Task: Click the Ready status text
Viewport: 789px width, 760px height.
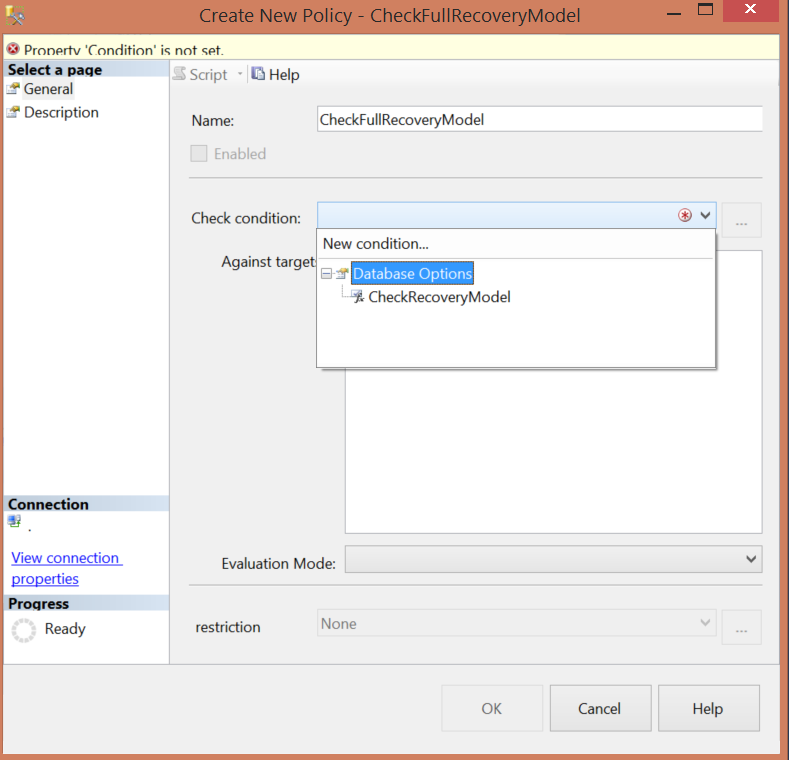Action: click(x=65, y=629)
